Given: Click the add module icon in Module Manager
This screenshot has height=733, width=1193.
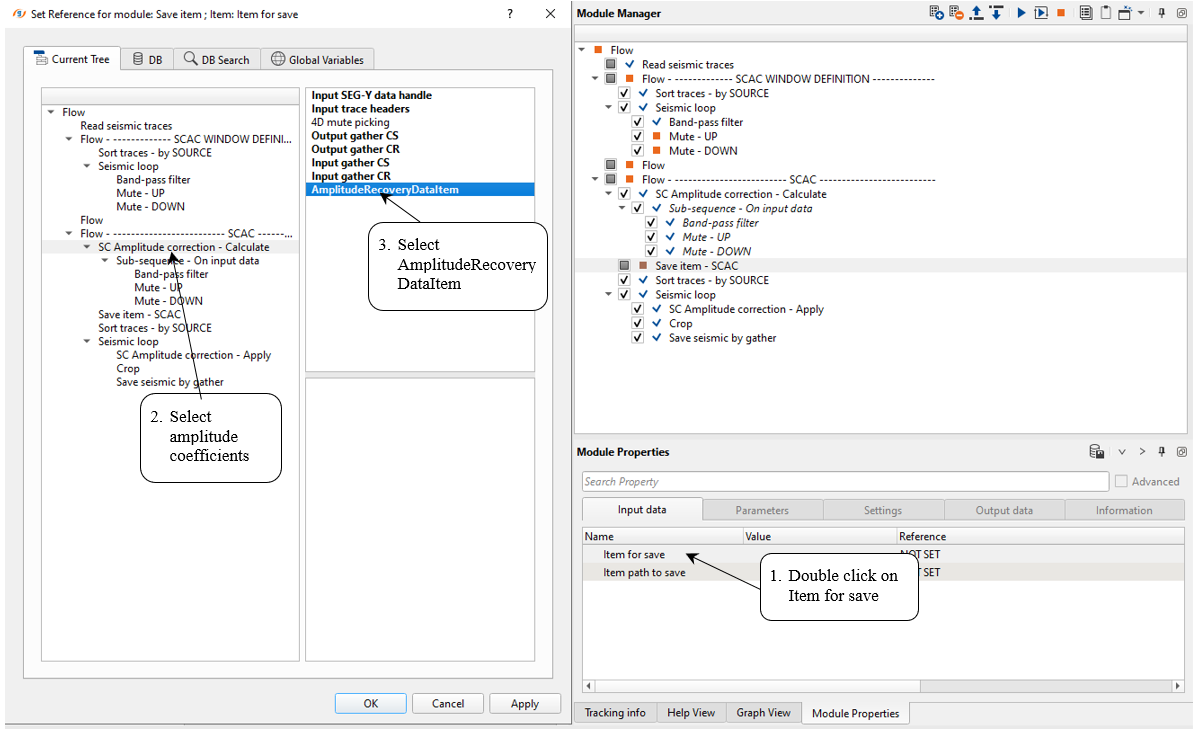Looking at the screenshot, I should pos(936,13).
